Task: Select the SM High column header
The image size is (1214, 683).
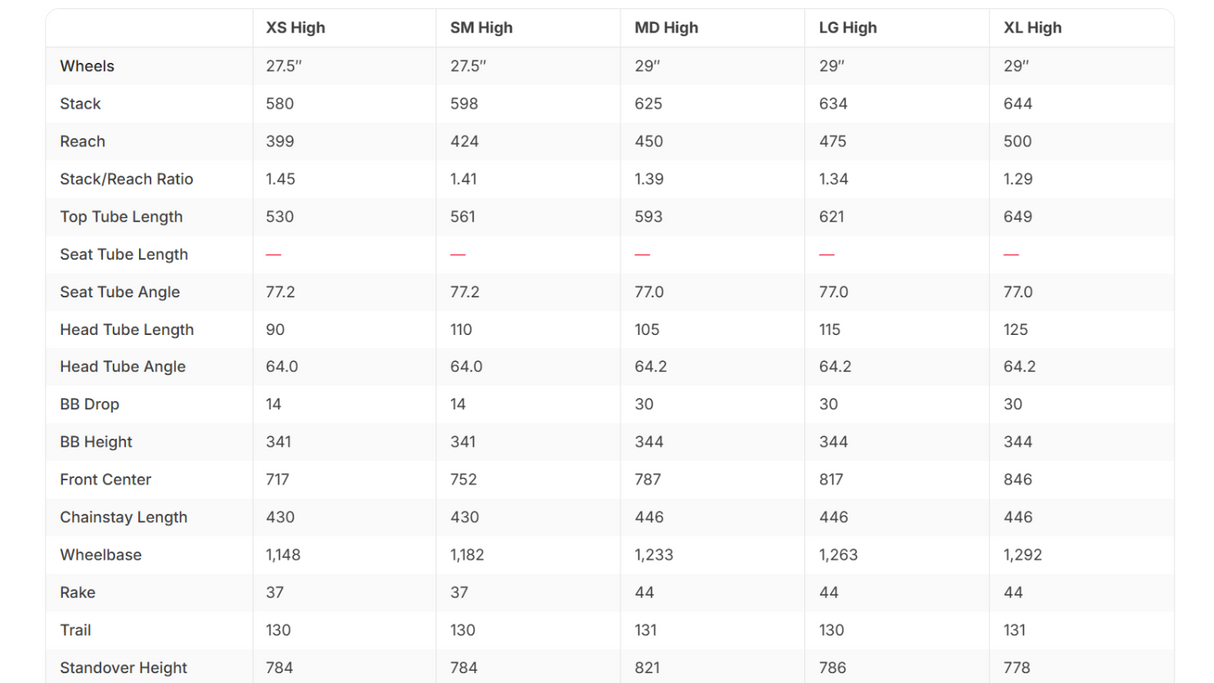Action: click(x=481, y=28)
